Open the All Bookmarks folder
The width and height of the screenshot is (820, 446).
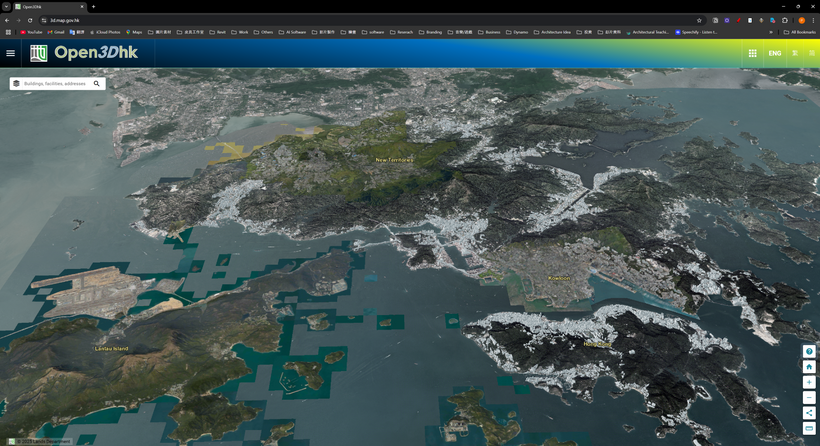(800, 32)
